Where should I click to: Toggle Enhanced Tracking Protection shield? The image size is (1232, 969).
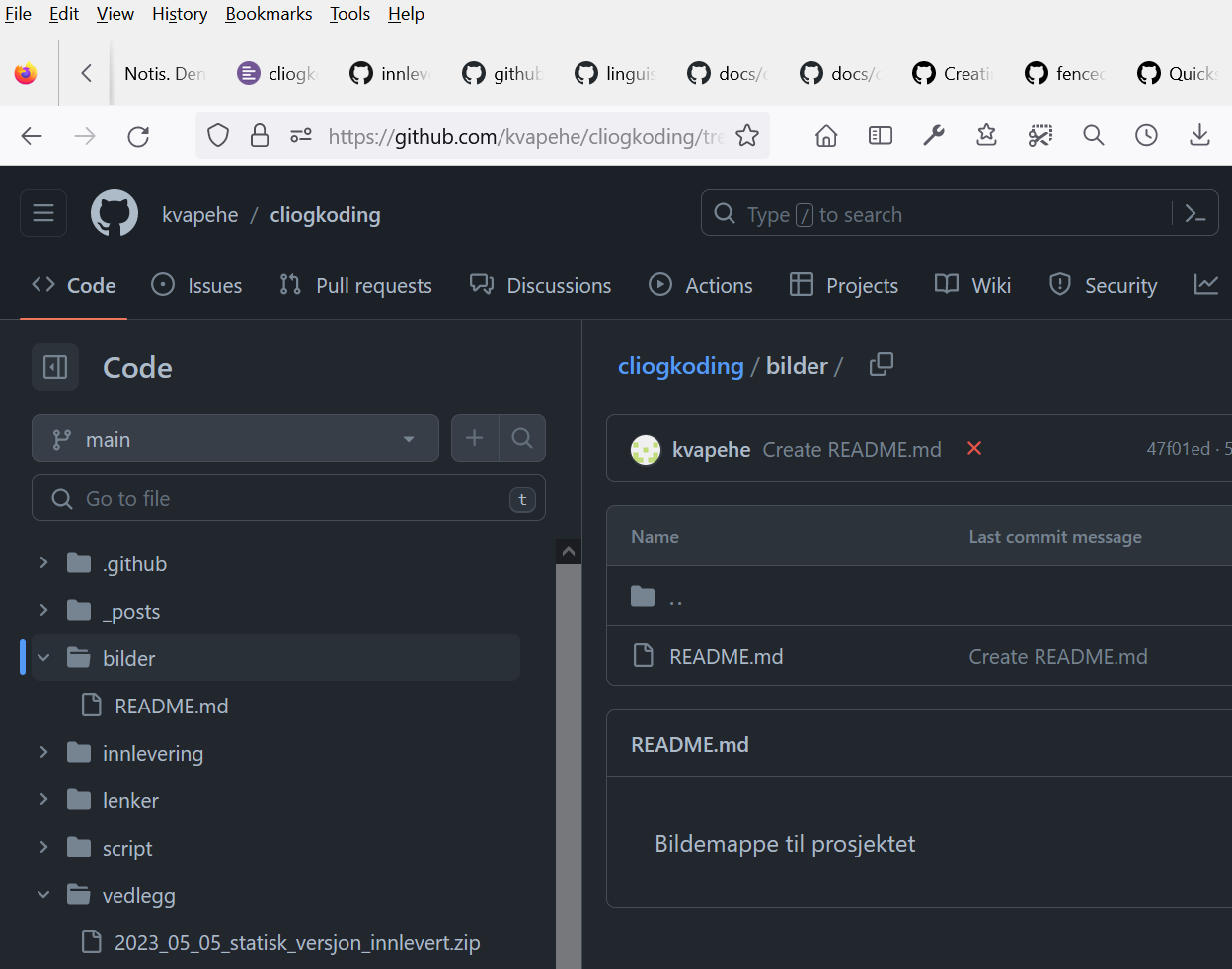218,135
